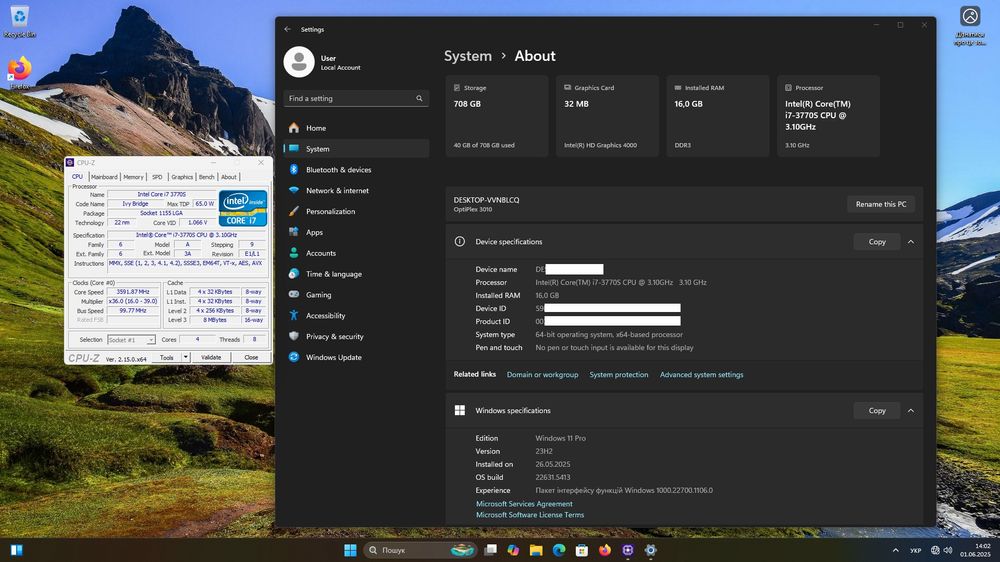Open Gaming settings

[x=356, y=295]
